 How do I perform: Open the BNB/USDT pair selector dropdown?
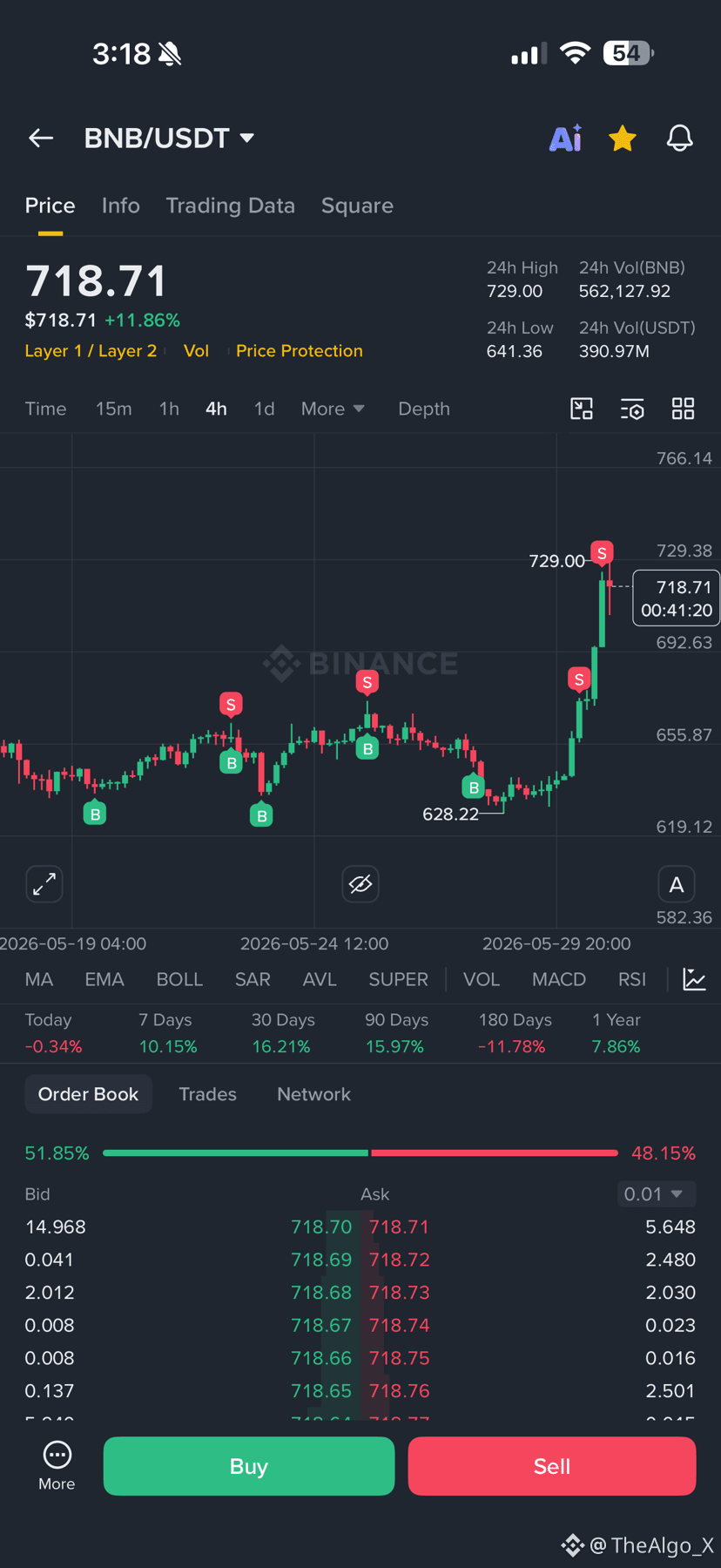(x=169, y=138)
